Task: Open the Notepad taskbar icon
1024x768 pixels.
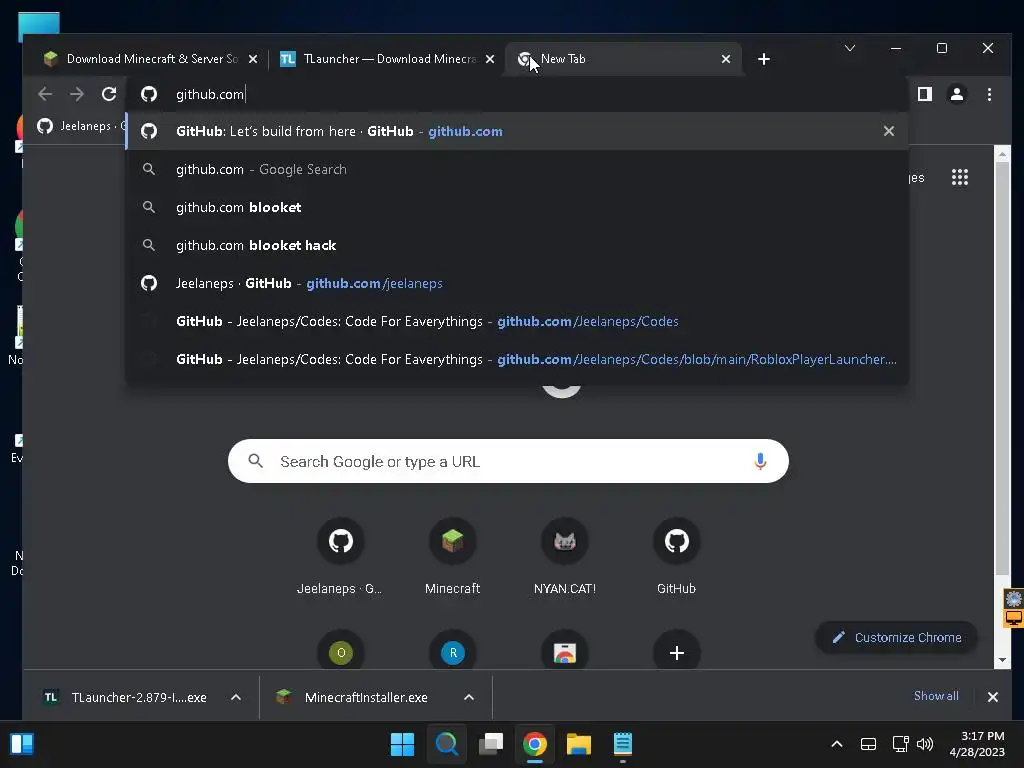Action: click(x=622, y=744)
